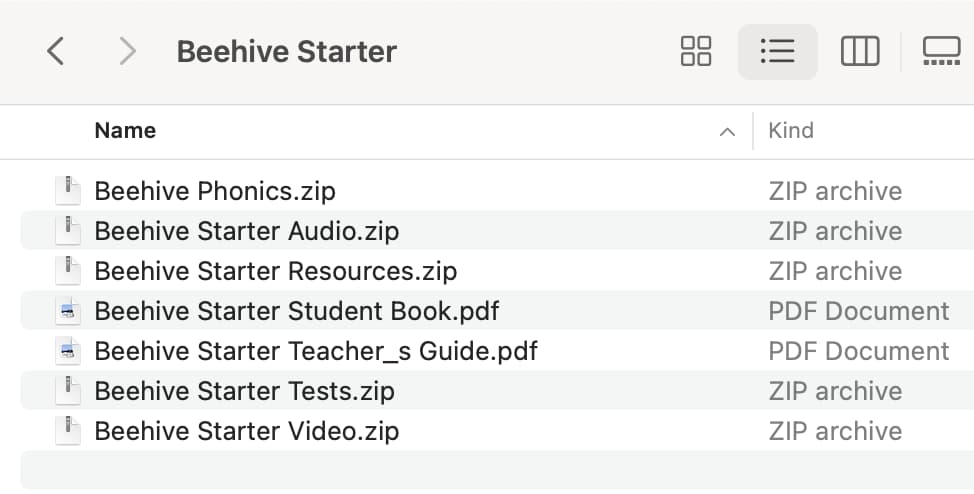This screenshot has width=974, height=494.
Task: Click the Beehive Starter Tests.zip archive icon
Action: [x=68, y=391]
